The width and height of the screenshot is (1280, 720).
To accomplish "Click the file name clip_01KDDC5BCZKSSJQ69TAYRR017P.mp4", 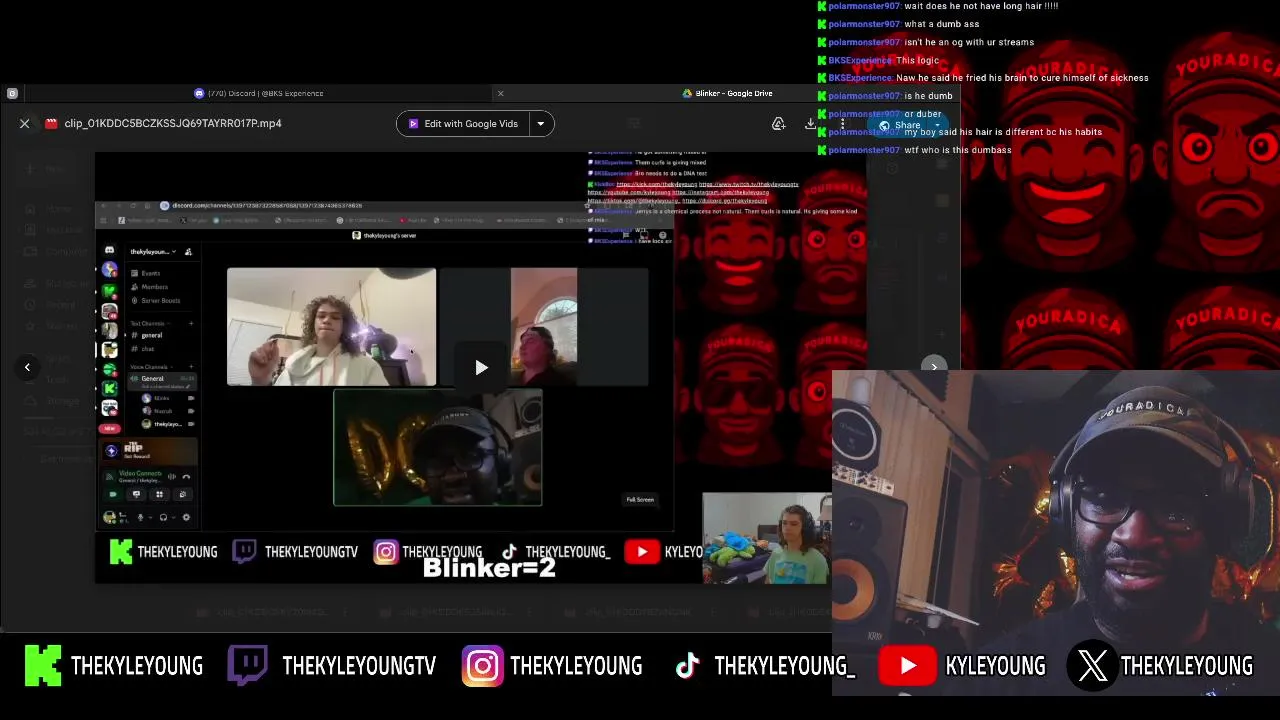I will [x=173, y=123].
